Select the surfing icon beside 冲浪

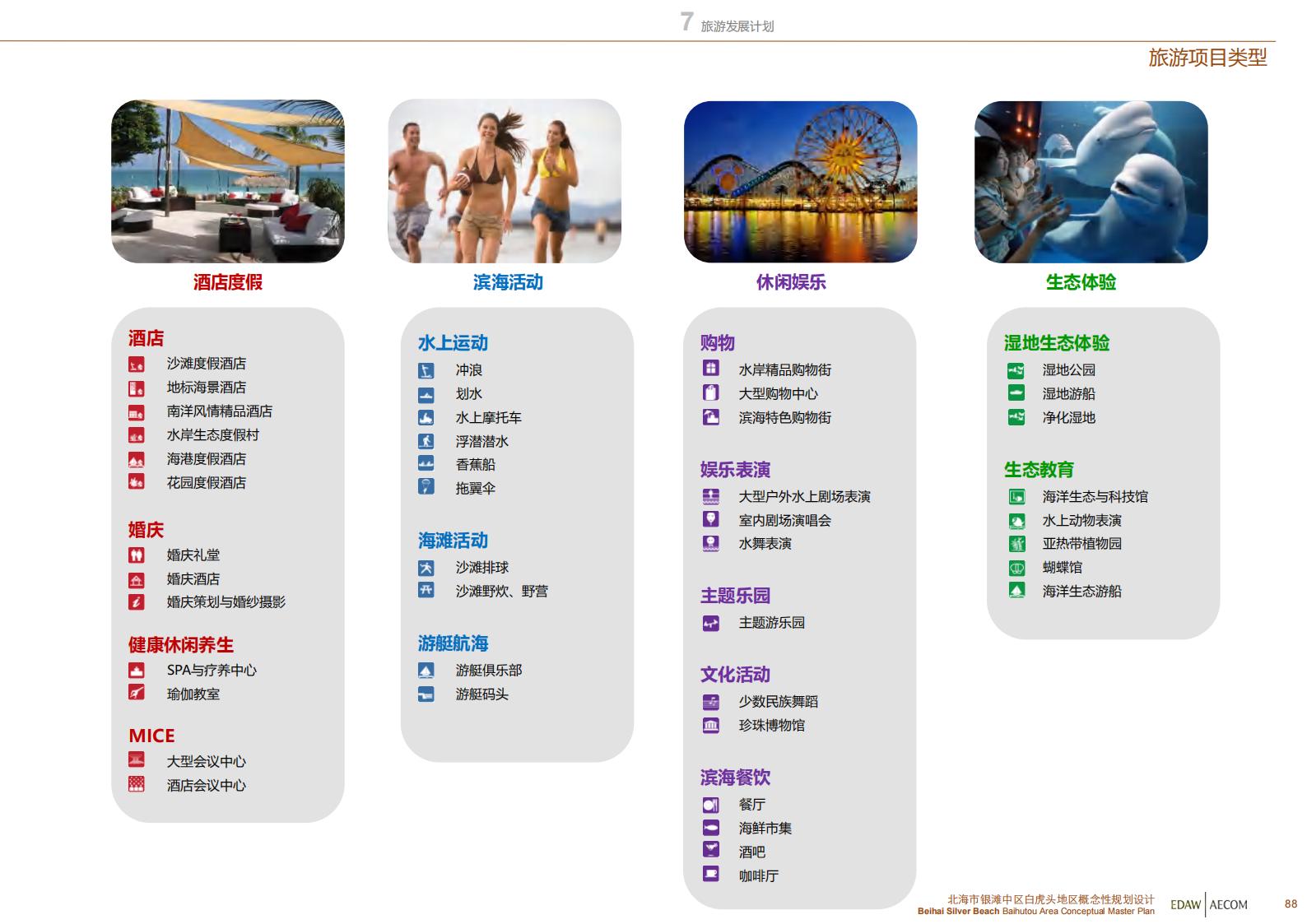(426, 370)
